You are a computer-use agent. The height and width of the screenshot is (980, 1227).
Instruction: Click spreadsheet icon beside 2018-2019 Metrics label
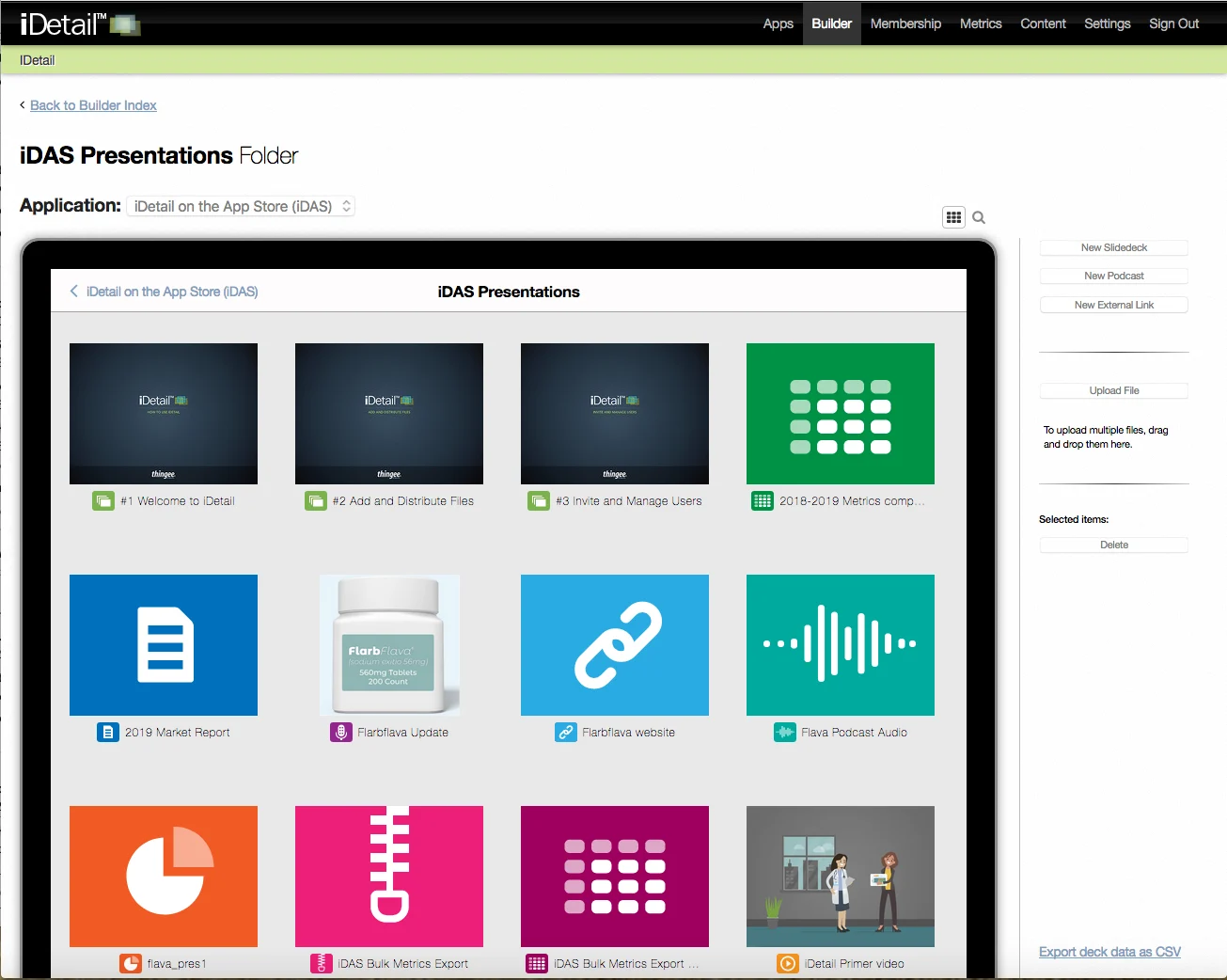tap(763, 501)
